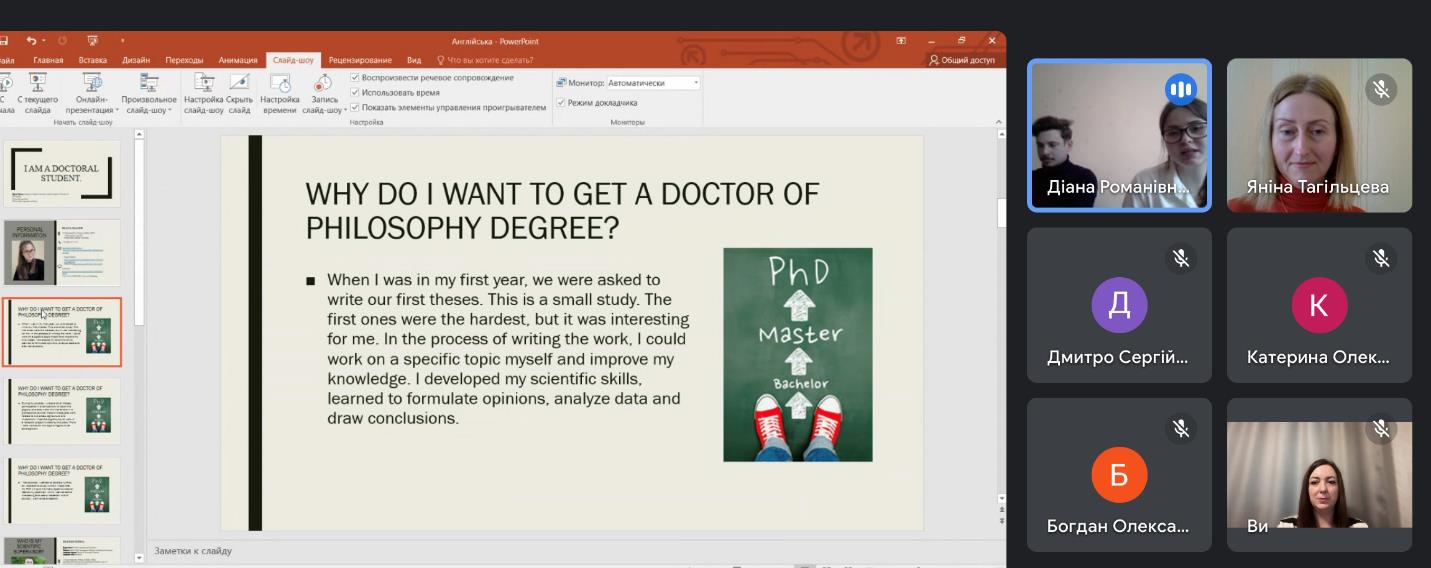Screen dimensions: 1431x568
Task: Click Общий доступ share button
Action: 962,60
